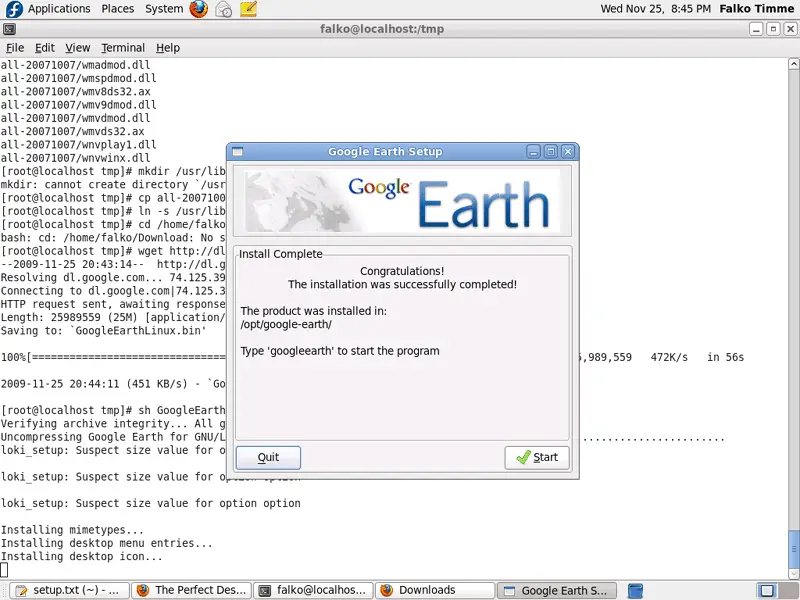
Task: Open the terminal Help menu
Action: [x=168, y=48]
